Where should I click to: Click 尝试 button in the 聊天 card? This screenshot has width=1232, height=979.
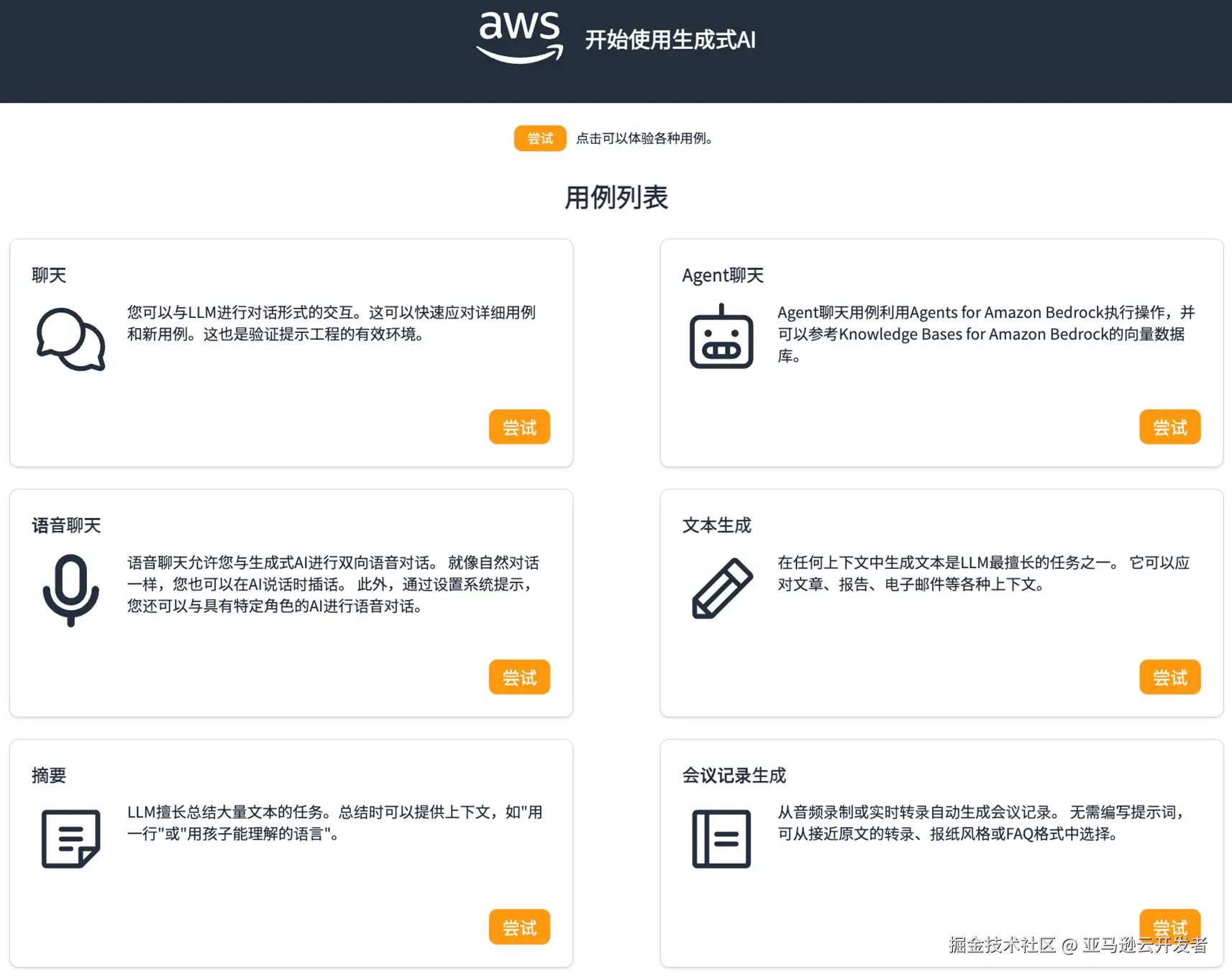[519, 427]
